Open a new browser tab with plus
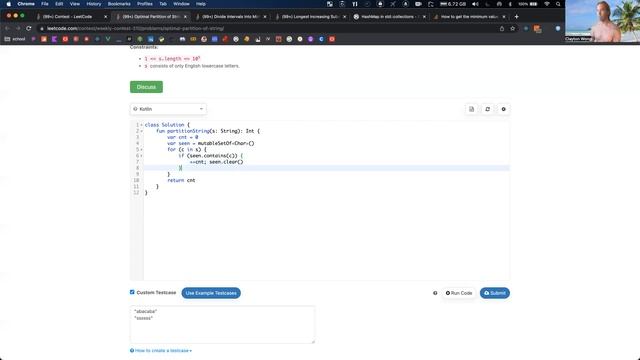Image resolution: width=640 pixels, height=360 pixels. pyautogui.click(x=516, y=17)
